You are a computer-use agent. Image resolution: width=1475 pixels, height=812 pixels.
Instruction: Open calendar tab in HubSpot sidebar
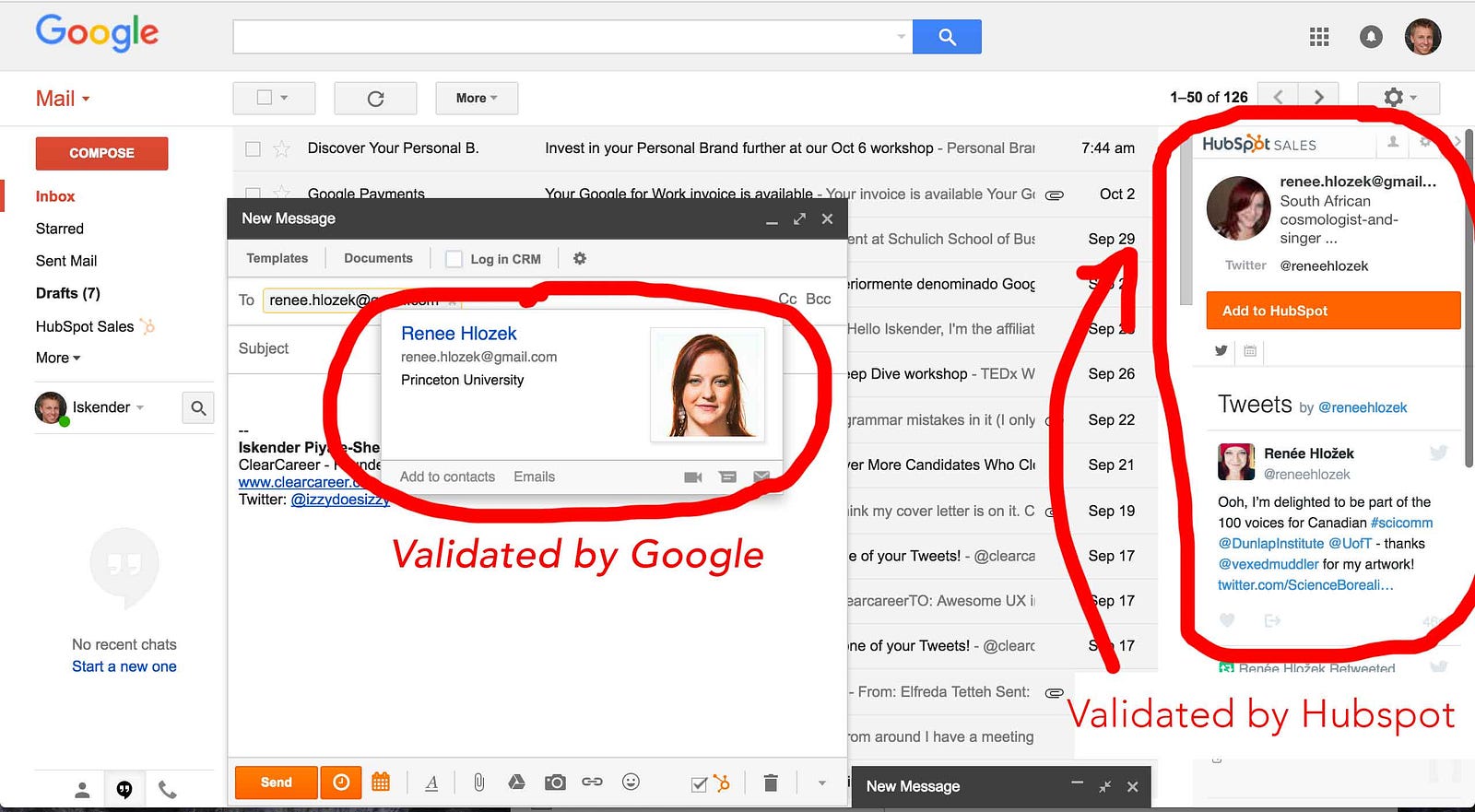[1250, 350]
